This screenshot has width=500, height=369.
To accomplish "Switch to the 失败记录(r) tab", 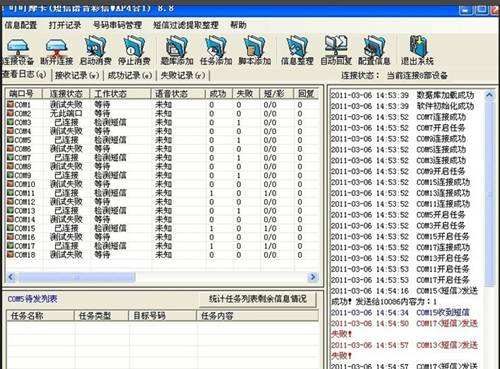I will coord(183,75).
